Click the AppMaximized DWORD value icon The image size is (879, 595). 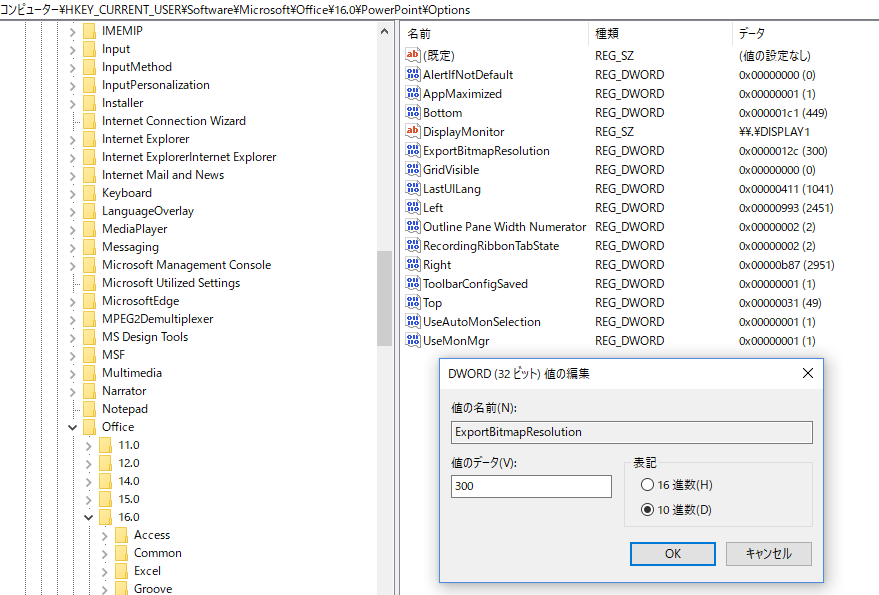tap(413, 93)
